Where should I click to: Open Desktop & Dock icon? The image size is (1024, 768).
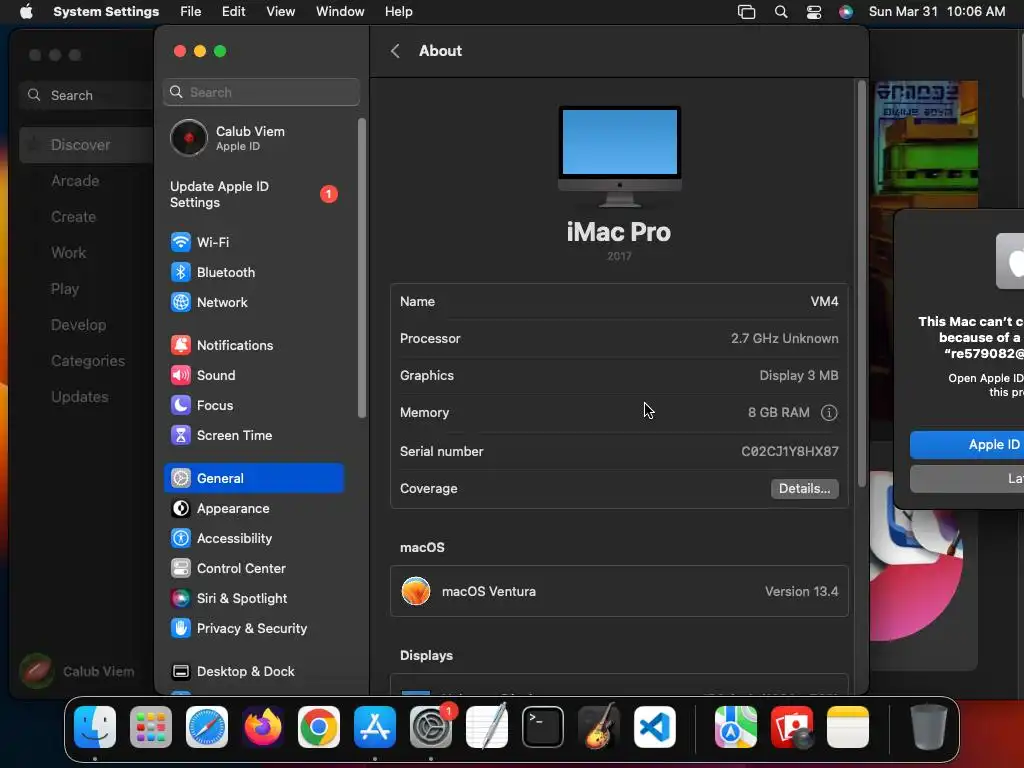pos(181,671)
